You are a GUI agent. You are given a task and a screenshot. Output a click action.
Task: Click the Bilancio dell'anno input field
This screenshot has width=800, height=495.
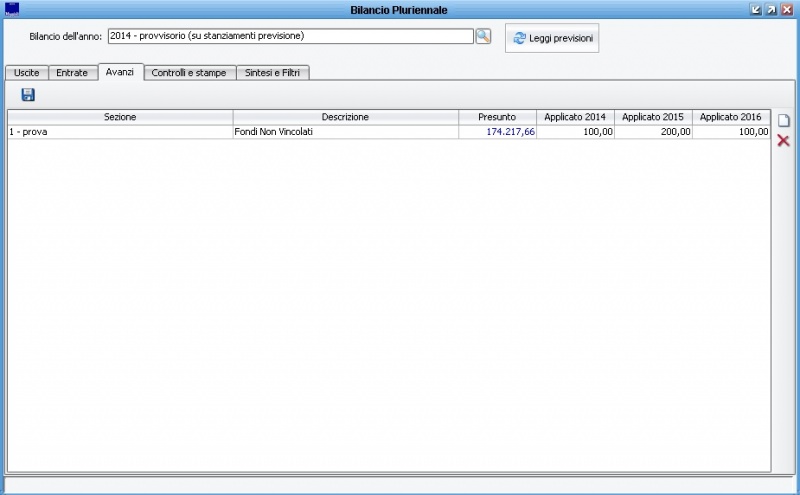click(291, 36)
